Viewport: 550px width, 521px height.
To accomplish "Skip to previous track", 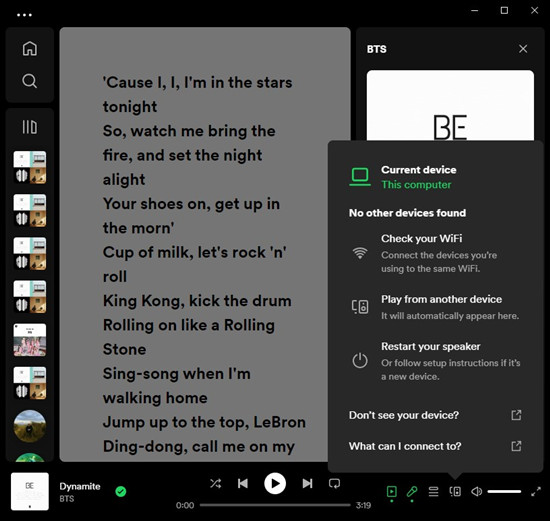I will pos(243,483).
